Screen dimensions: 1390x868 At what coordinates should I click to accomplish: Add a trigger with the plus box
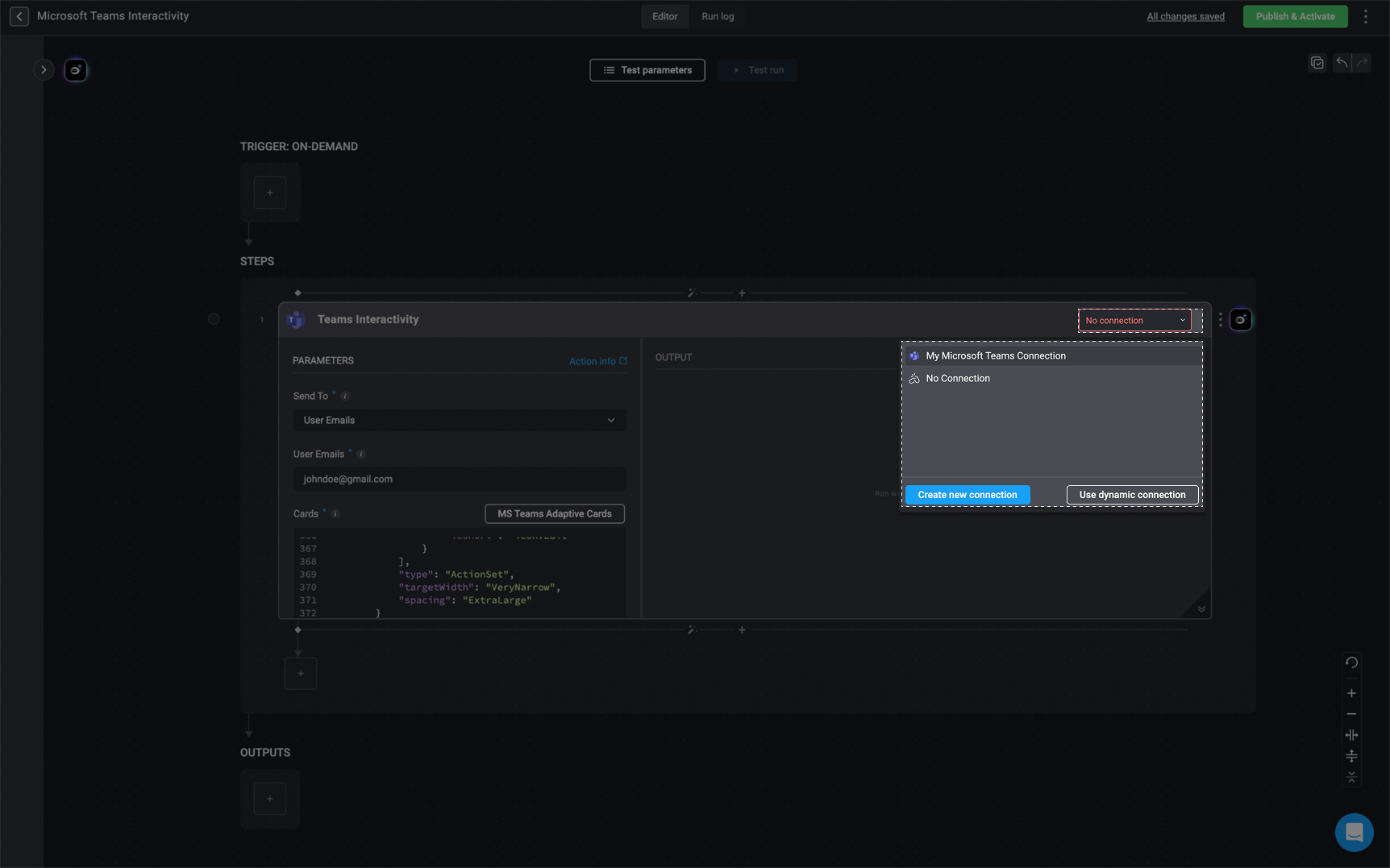(x=270, y=193)
